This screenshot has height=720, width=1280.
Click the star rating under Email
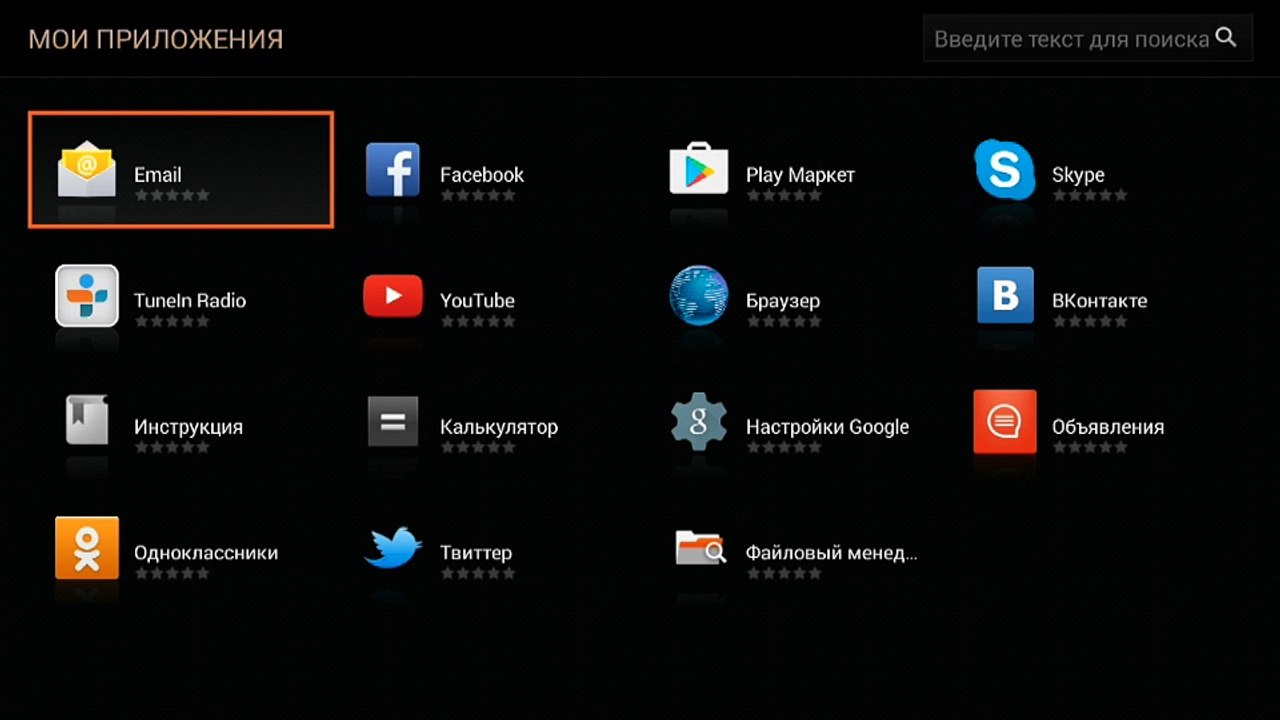click(172, 195)
